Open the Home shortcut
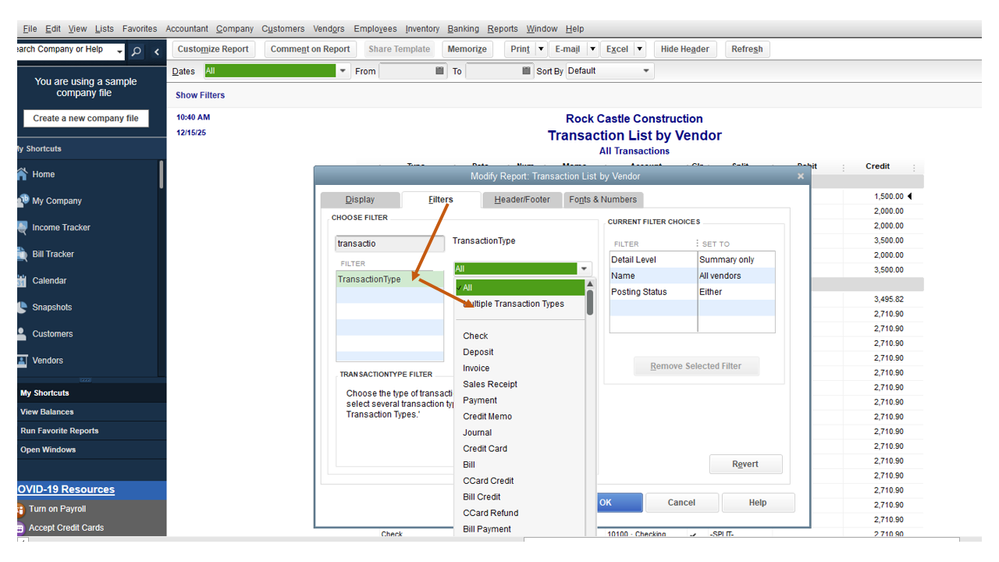This screenshot has width=999, height=562. 43,174
